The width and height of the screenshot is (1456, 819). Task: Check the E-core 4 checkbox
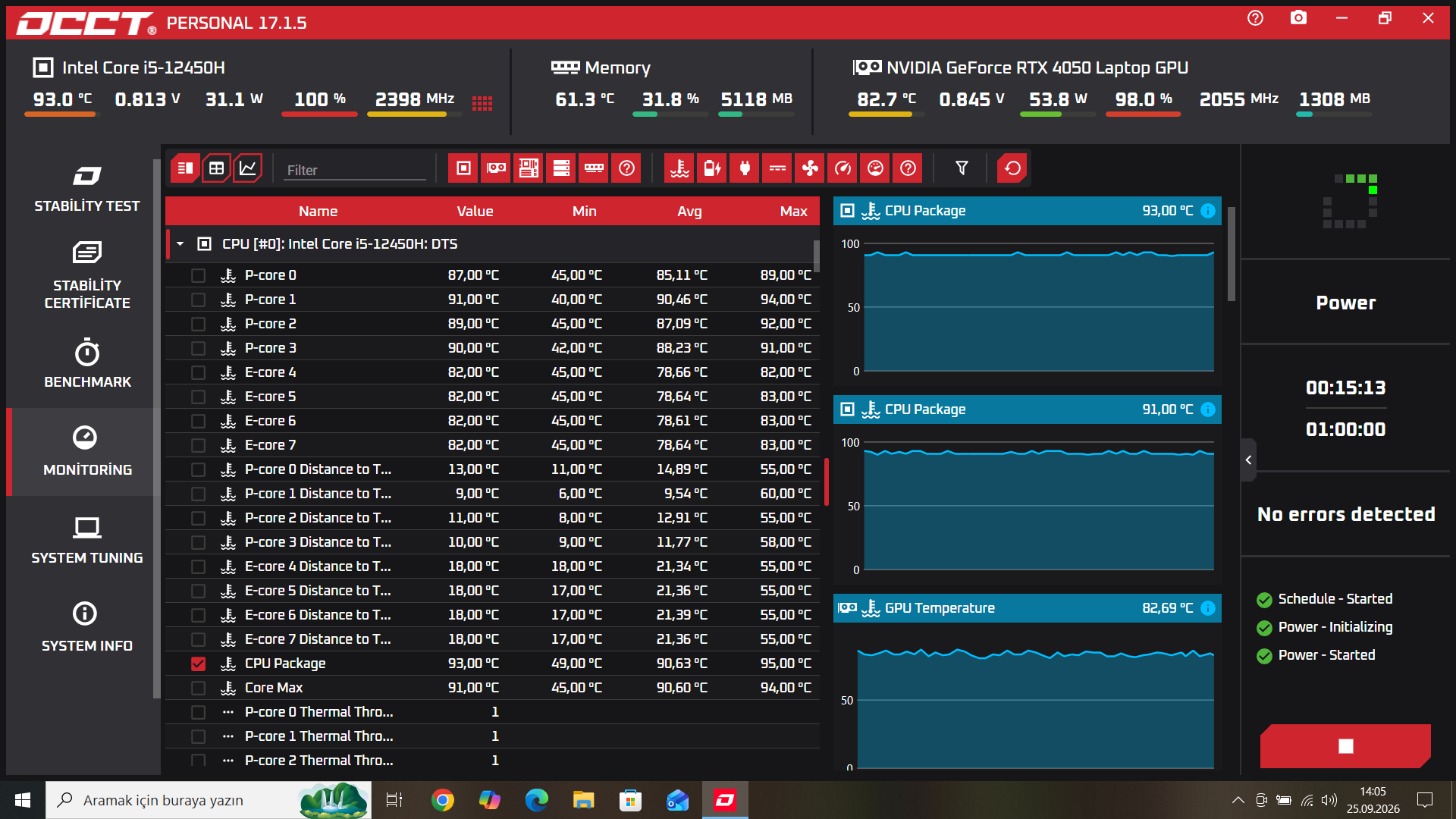point(198,372)
